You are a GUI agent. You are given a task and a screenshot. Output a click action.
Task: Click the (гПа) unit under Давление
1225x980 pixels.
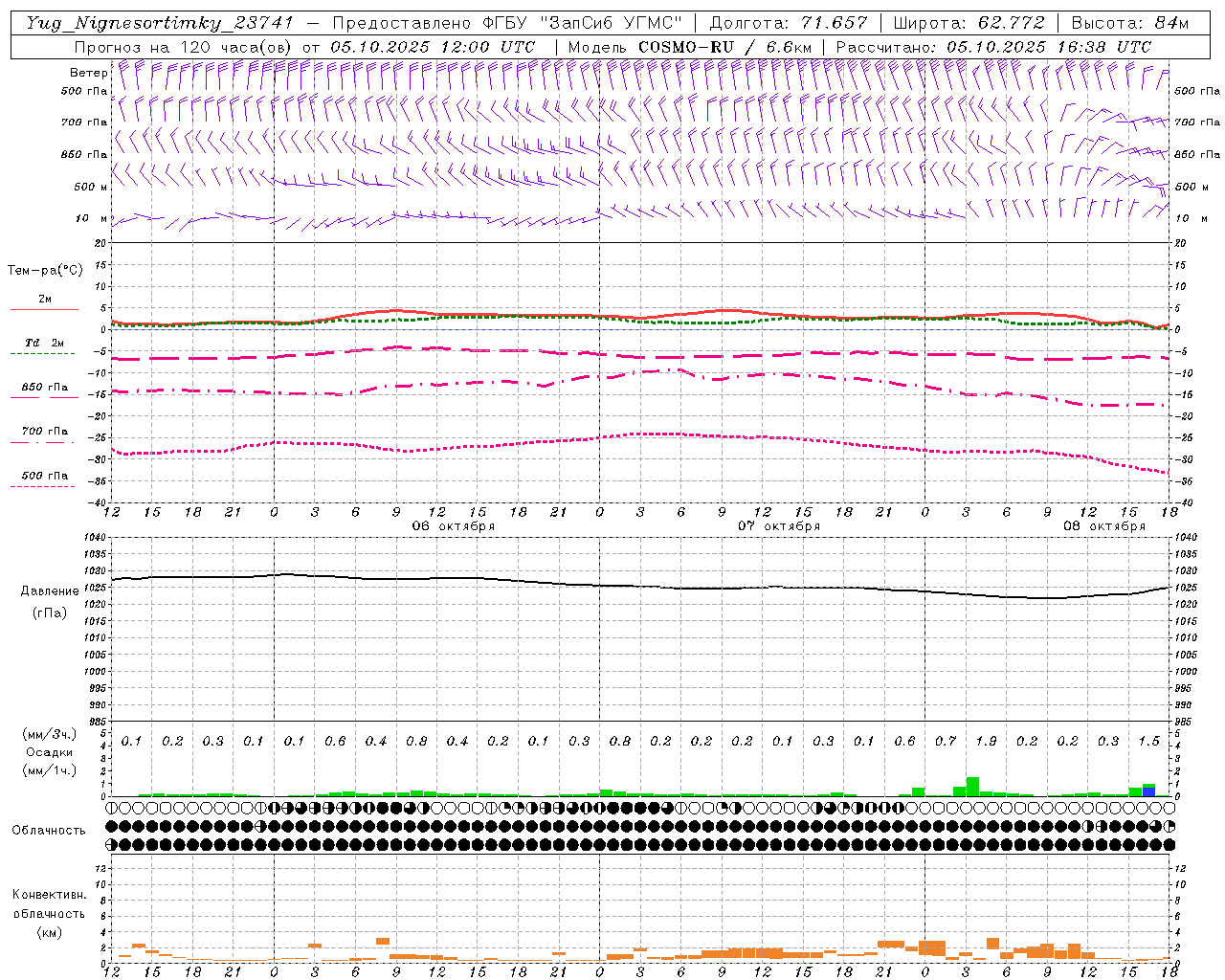(x=50, y=612)
